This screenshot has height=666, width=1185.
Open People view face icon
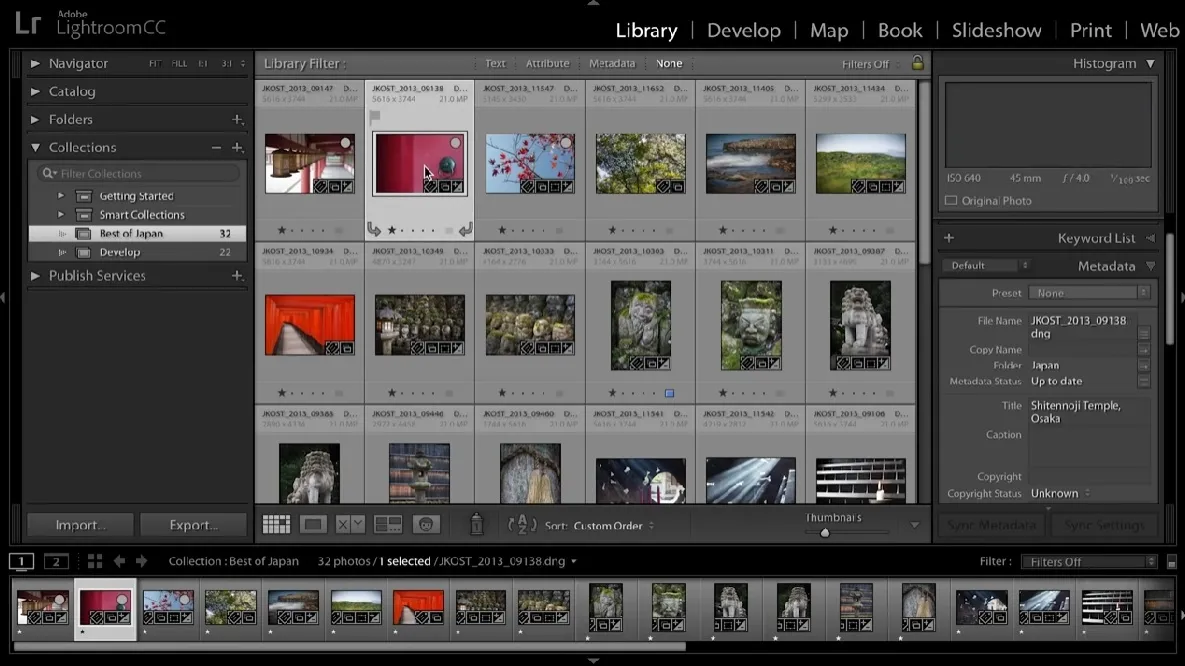[426, 525]
